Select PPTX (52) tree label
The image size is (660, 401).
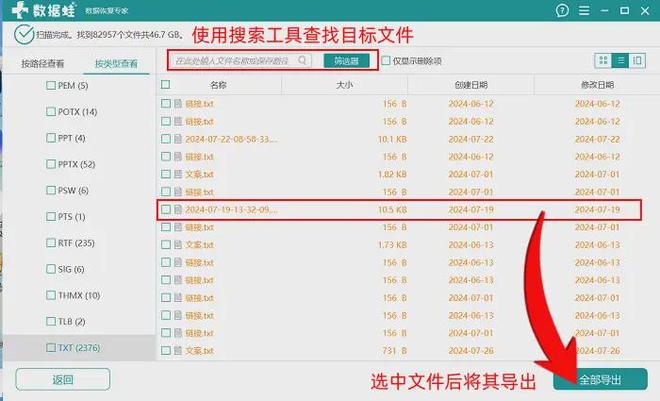[x=77, y=164]
